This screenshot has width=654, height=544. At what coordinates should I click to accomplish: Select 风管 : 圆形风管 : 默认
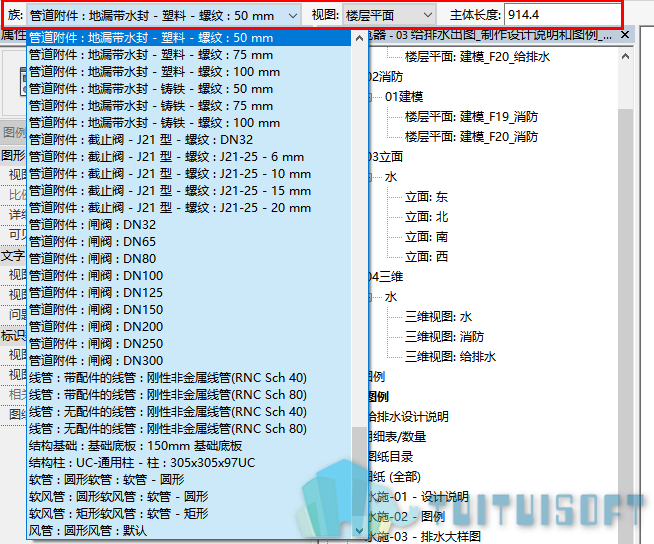click(189, 531)
